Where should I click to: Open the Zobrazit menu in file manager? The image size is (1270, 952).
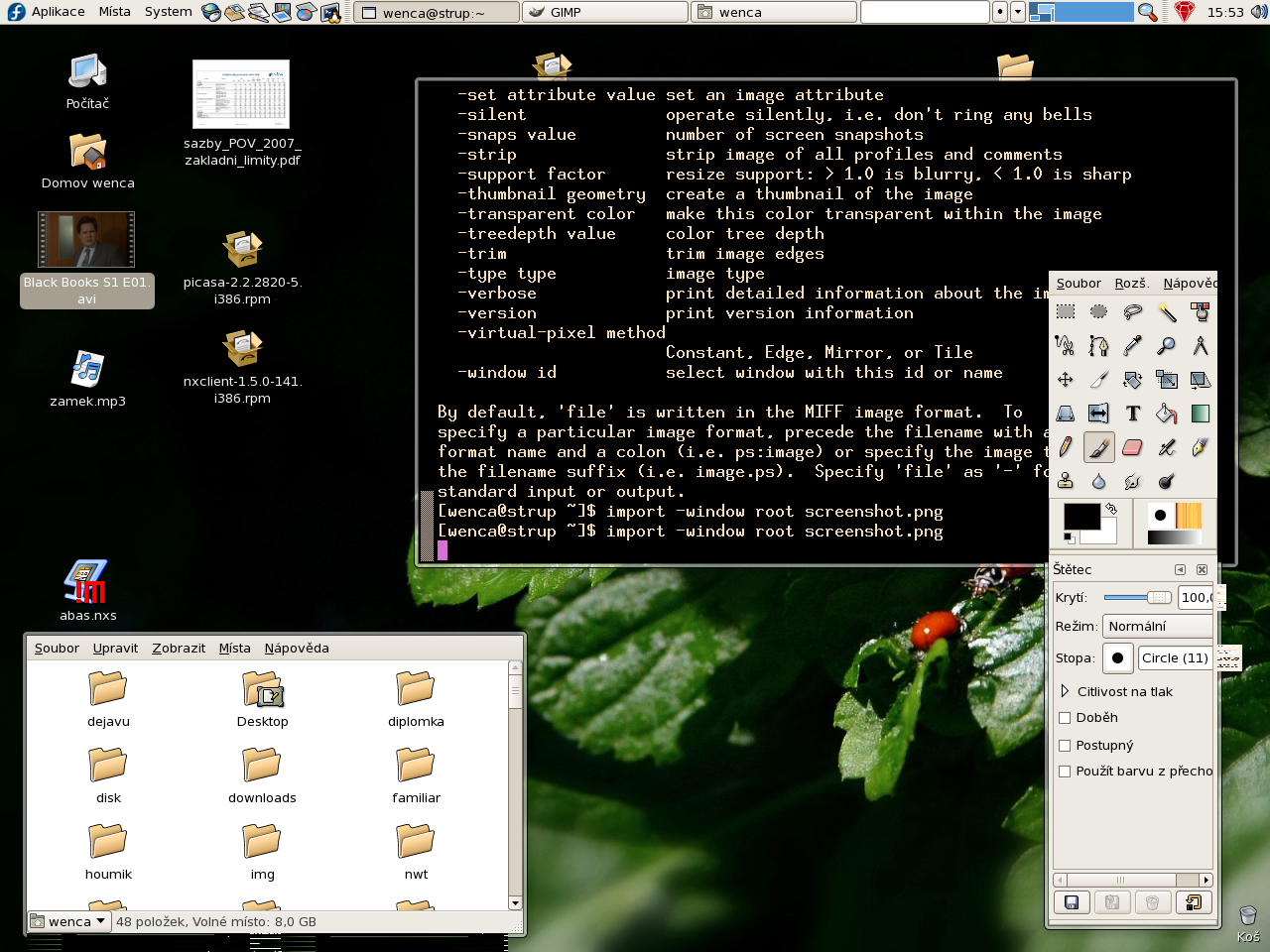coord(179,649)
